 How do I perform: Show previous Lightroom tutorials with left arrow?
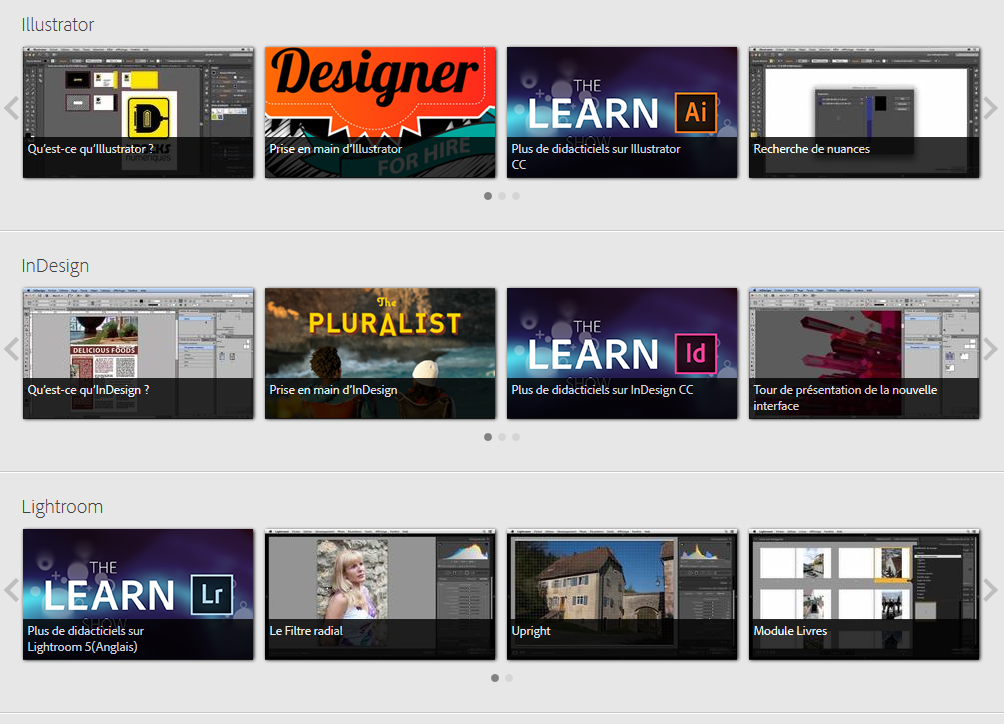pos(12,590)
